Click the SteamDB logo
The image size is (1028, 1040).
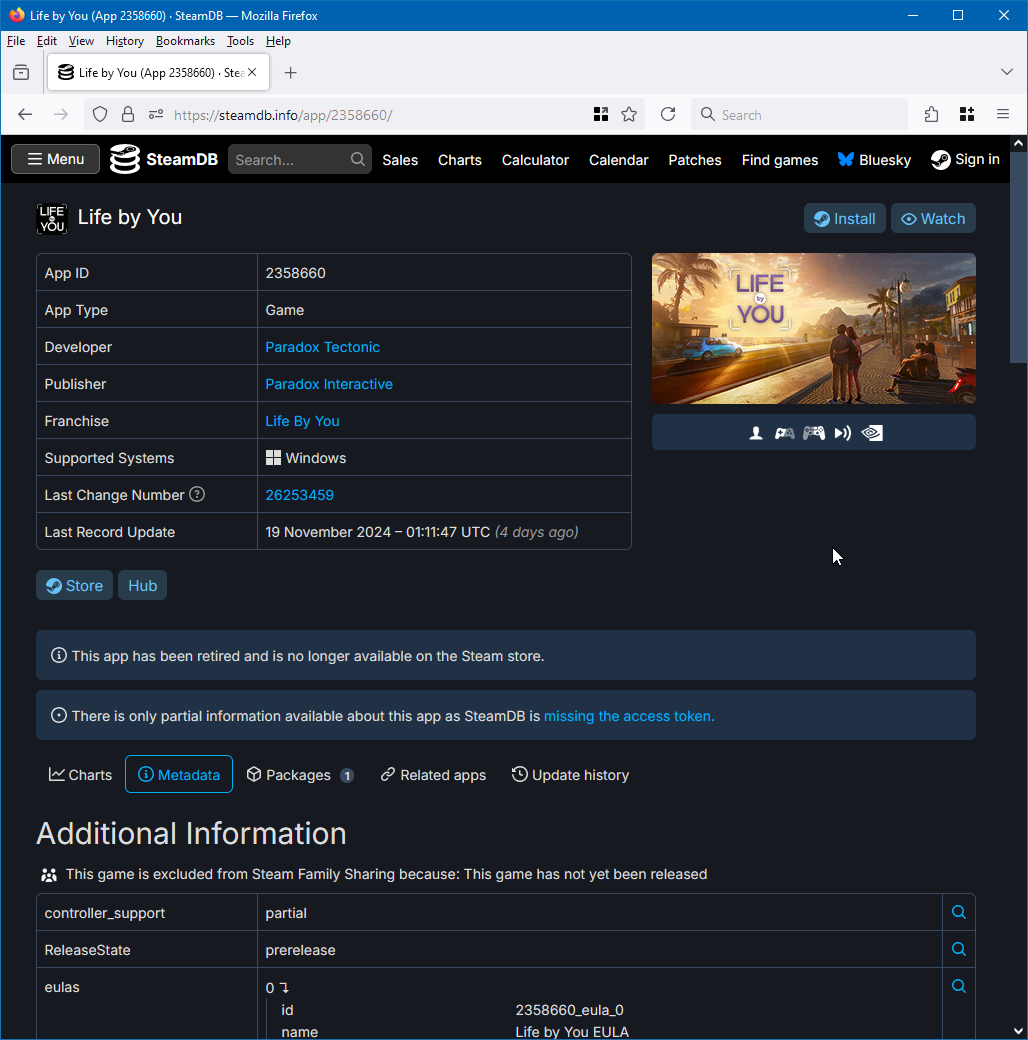(164, 159)
